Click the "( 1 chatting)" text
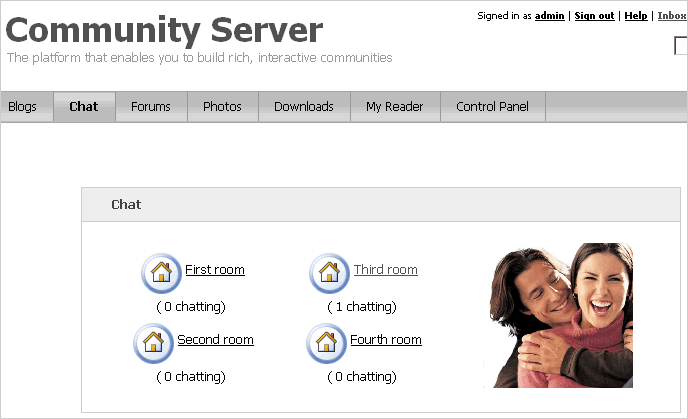688x419 pixels. pos(362,307)
